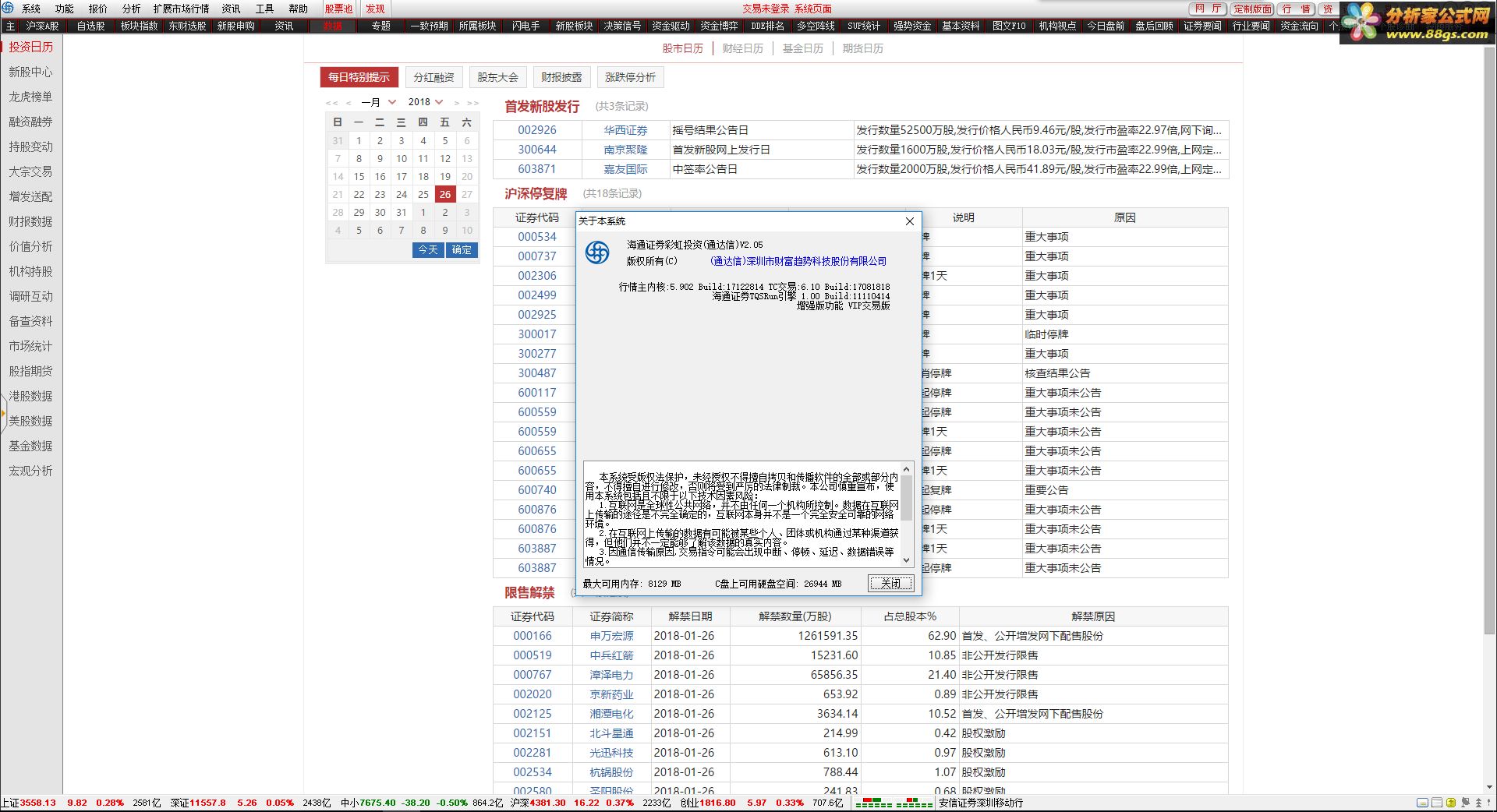This screenshot has width=1497, height=812.
Task: Select calendar date 15 in January
Action: [x=359, y=177]
